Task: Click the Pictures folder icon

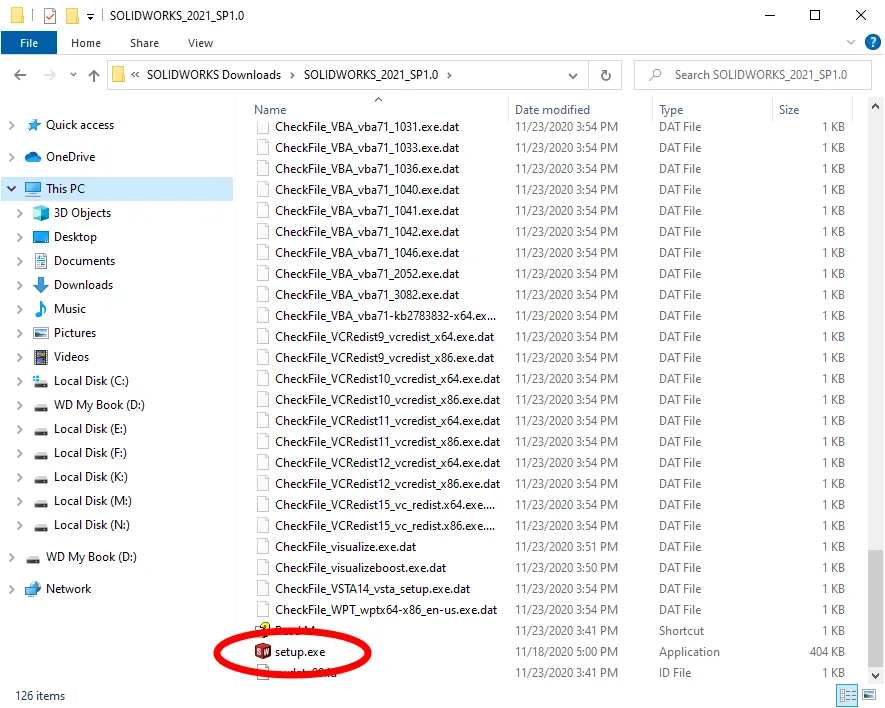Action: [x=41, y=333]
